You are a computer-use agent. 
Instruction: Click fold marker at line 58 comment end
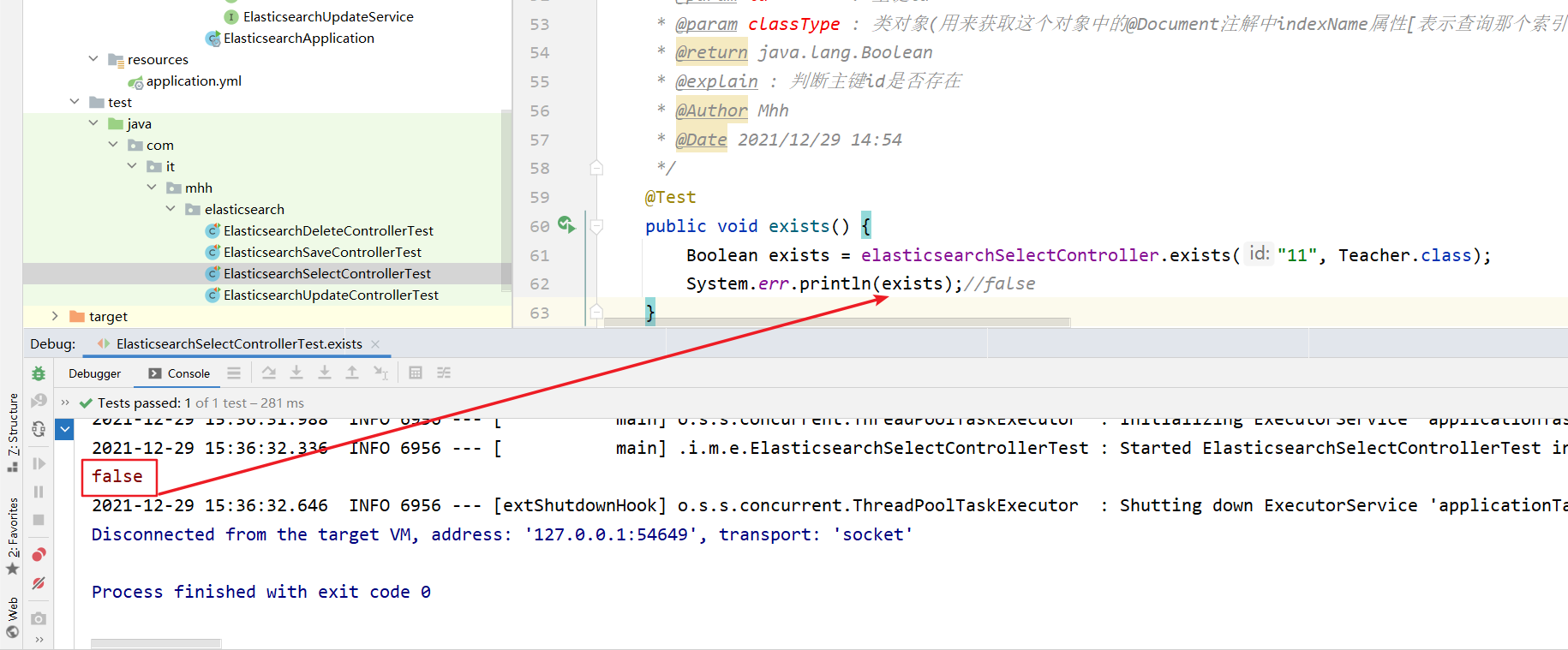(x=596, y=168)
